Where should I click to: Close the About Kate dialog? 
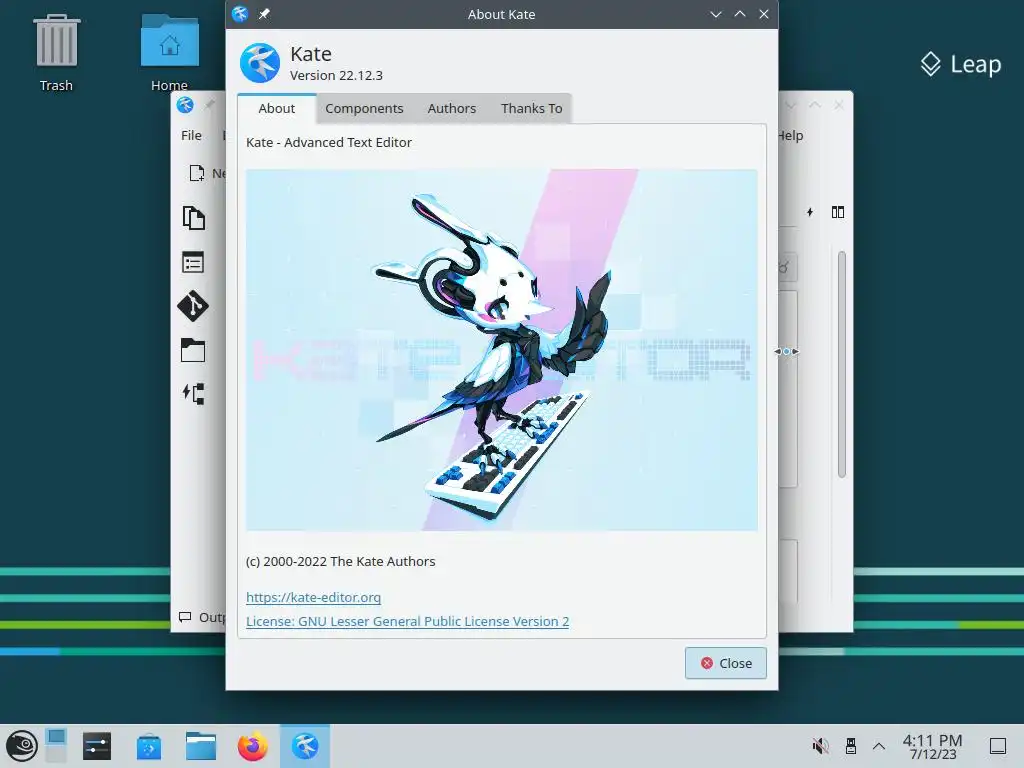coord(726,663)
